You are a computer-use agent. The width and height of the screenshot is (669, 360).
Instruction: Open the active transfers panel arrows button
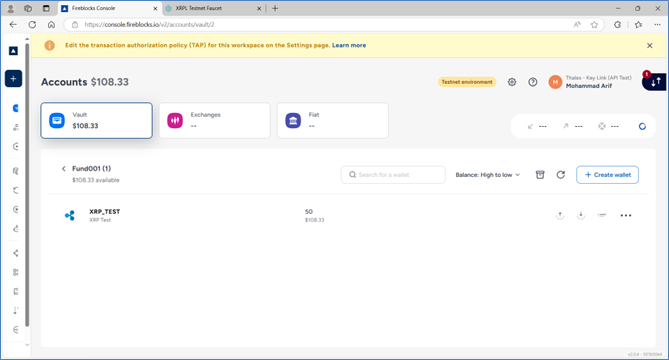655,81
